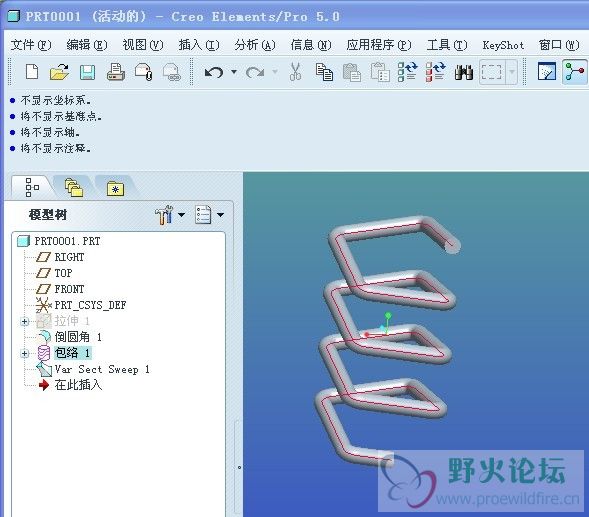Click the green spin center axis handle
The width and height of the screenshot is (589, 517).
click(388, 315)
